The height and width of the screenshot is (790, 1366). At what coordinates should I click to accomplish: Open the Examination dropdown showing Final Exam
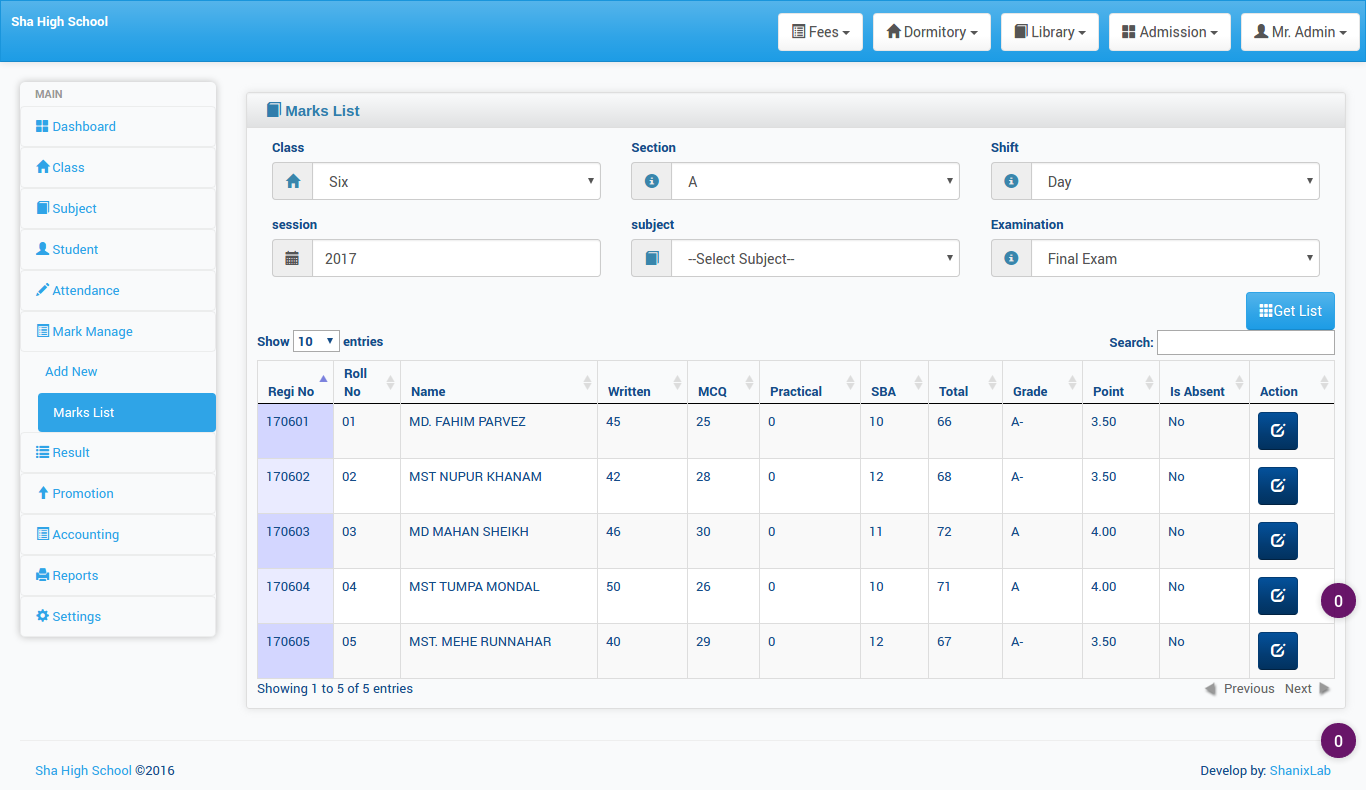[x=1175, y=258]
